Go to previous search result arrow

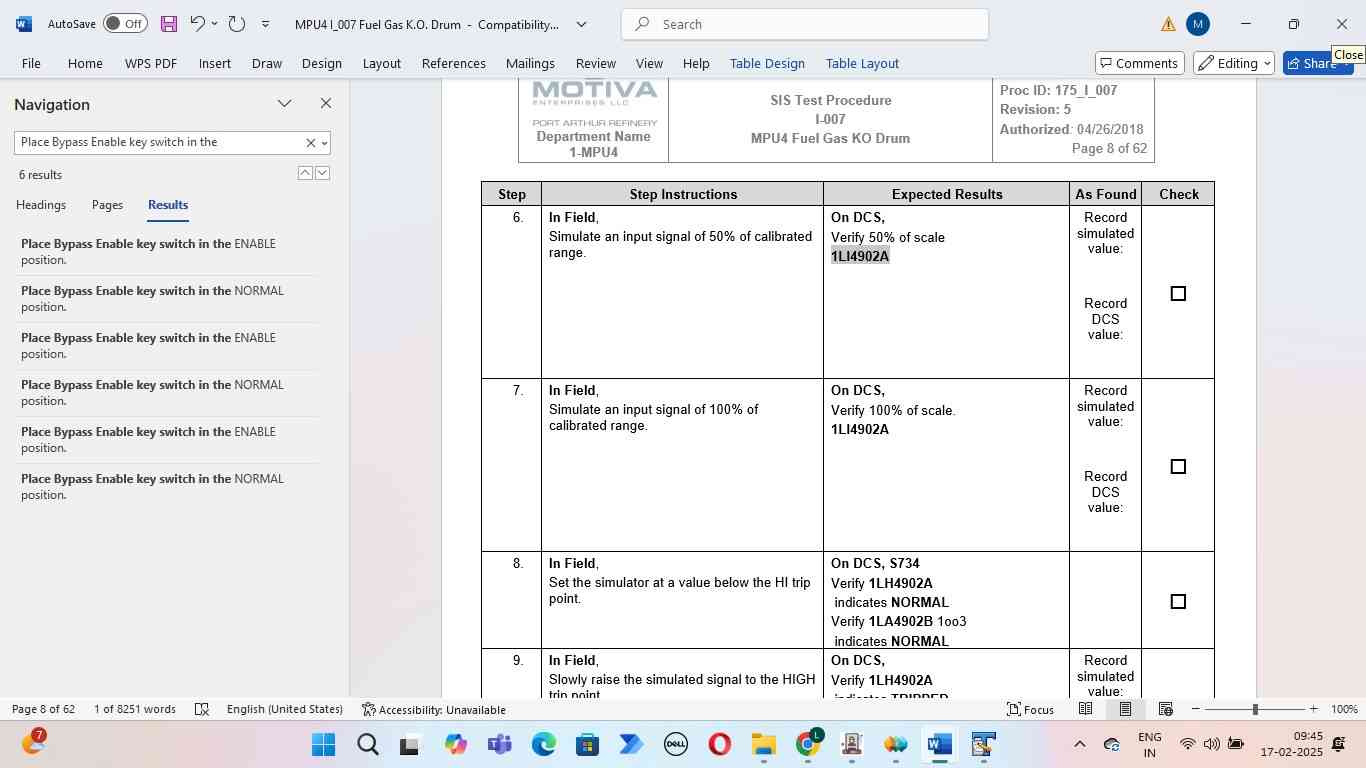click(305, 173)
